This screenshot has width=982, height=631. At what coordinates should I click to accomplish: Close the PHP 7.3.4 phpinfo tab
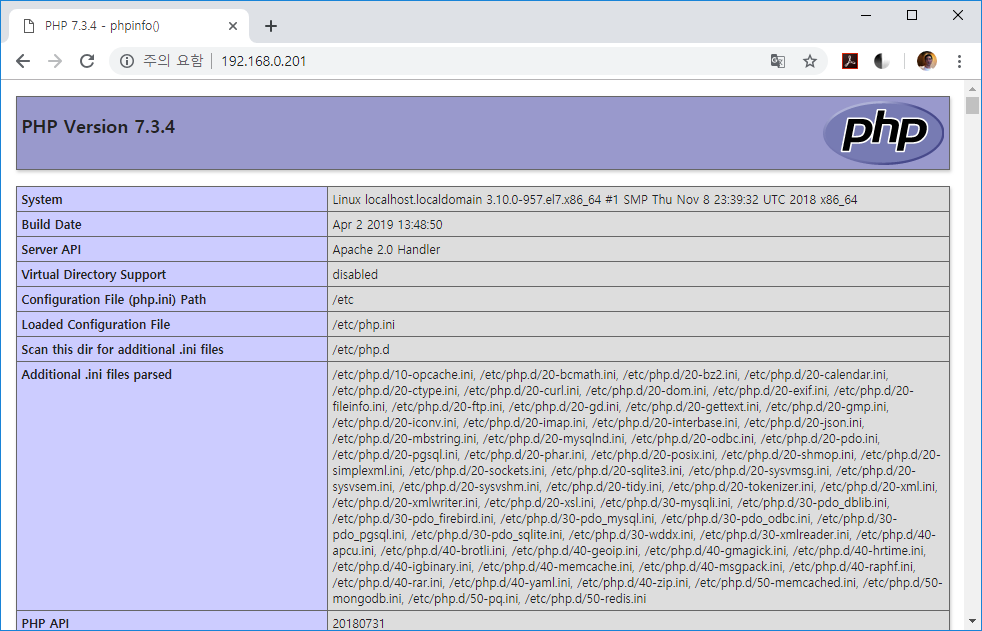pos(233,26)
